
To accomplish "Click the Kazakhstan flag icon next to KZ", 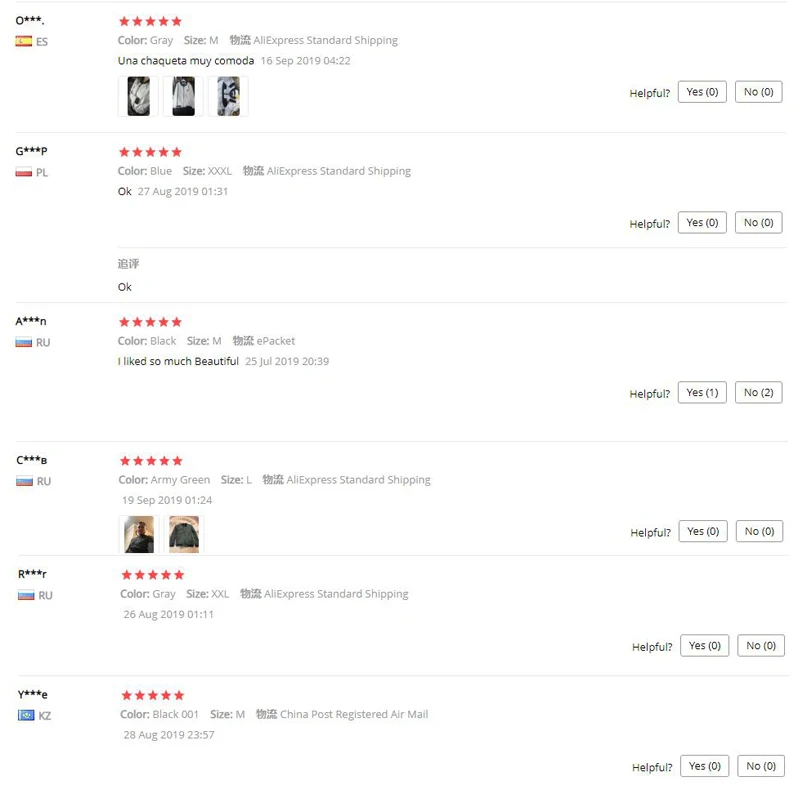I will point(26,715).
